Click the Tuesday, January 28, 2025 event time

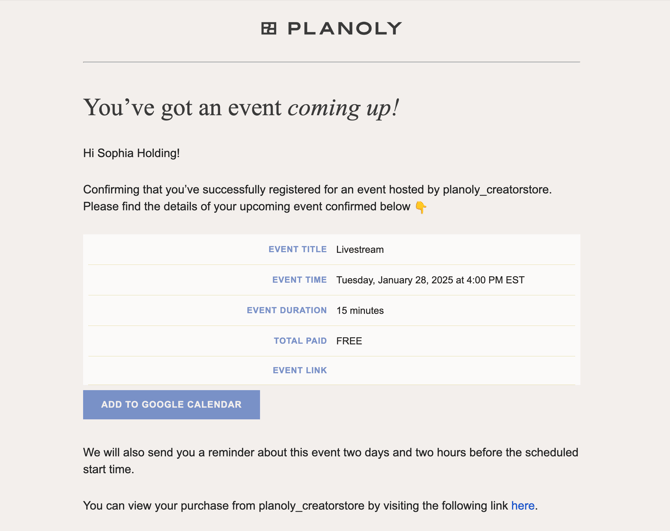point(430,280)
